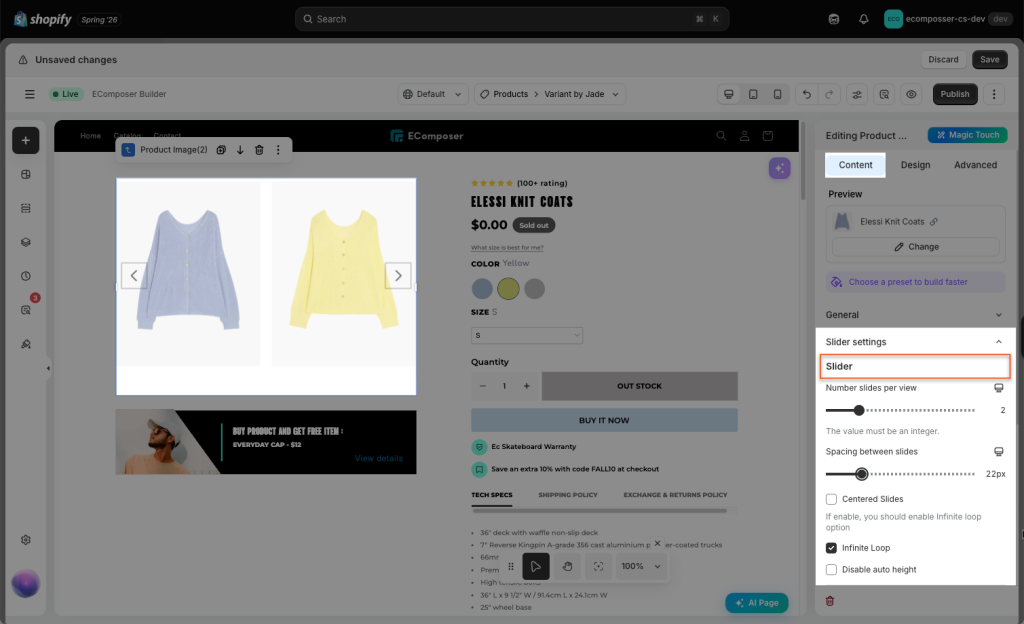Click Choose a preset to build faster
The width and height of the screenshot is (1024, 624).
(915, 282)
